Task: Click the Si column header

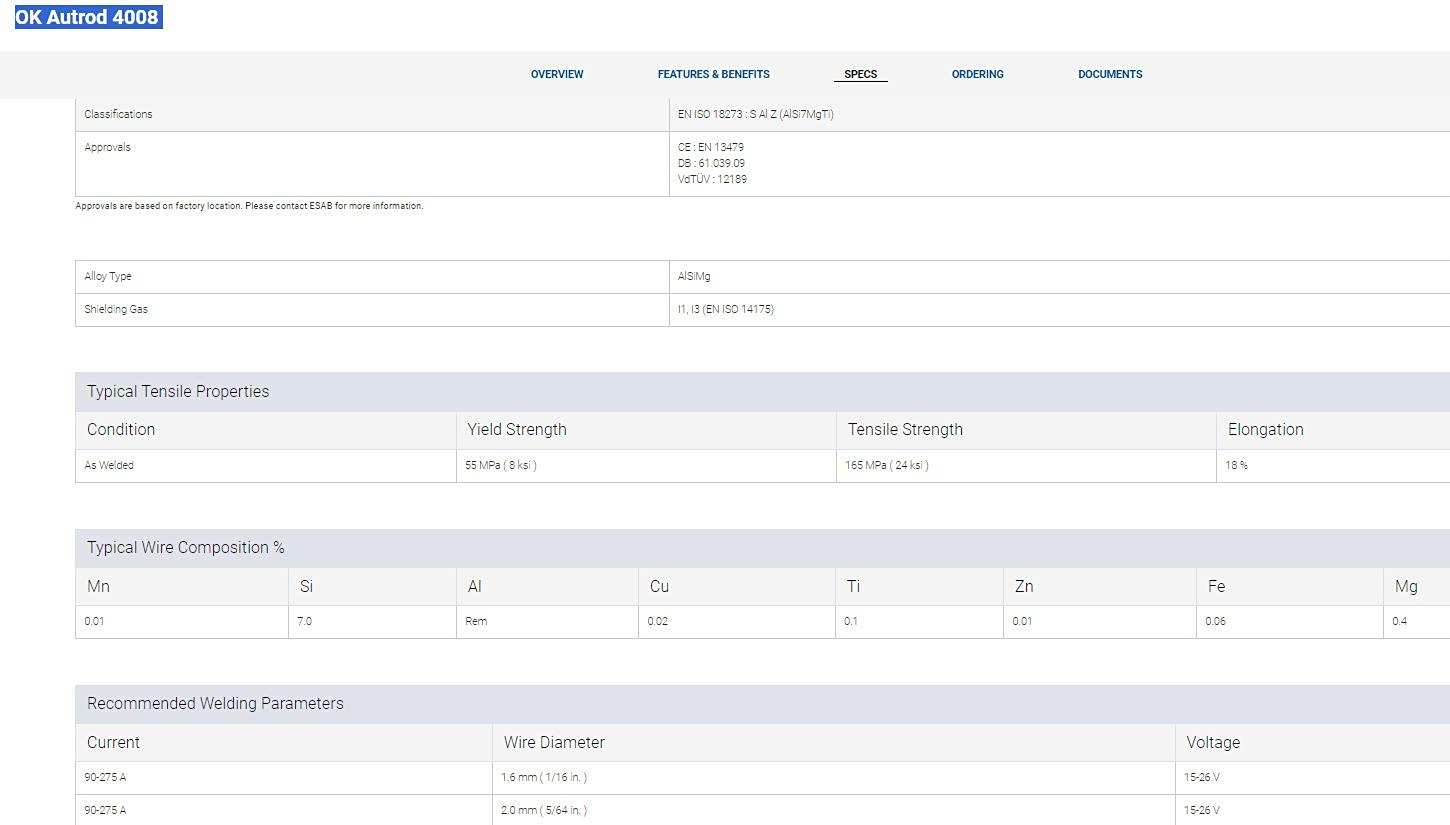Action: pos(306,586)
